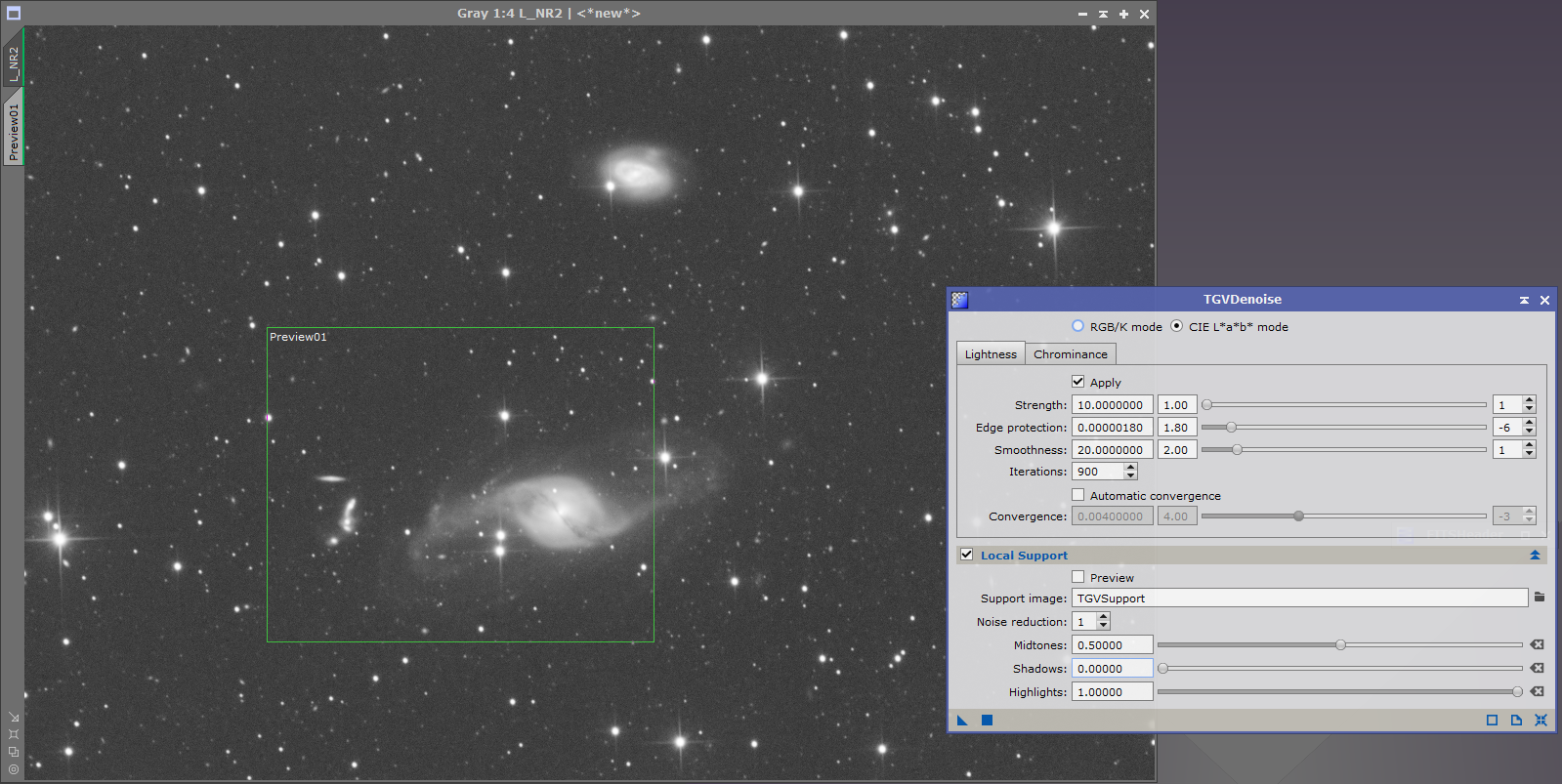
Task: Collapse the Local Support section
Action: tap(1535, 555)
